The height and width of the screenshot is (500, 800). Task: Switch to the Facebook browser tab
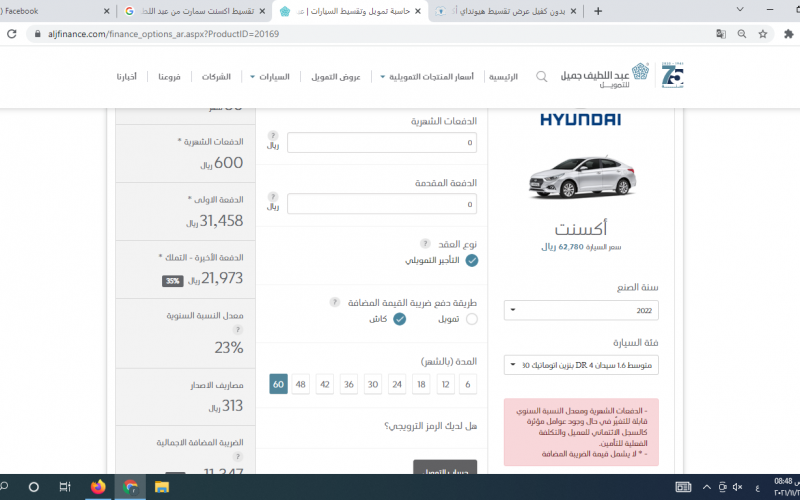[x=54, y=11]
